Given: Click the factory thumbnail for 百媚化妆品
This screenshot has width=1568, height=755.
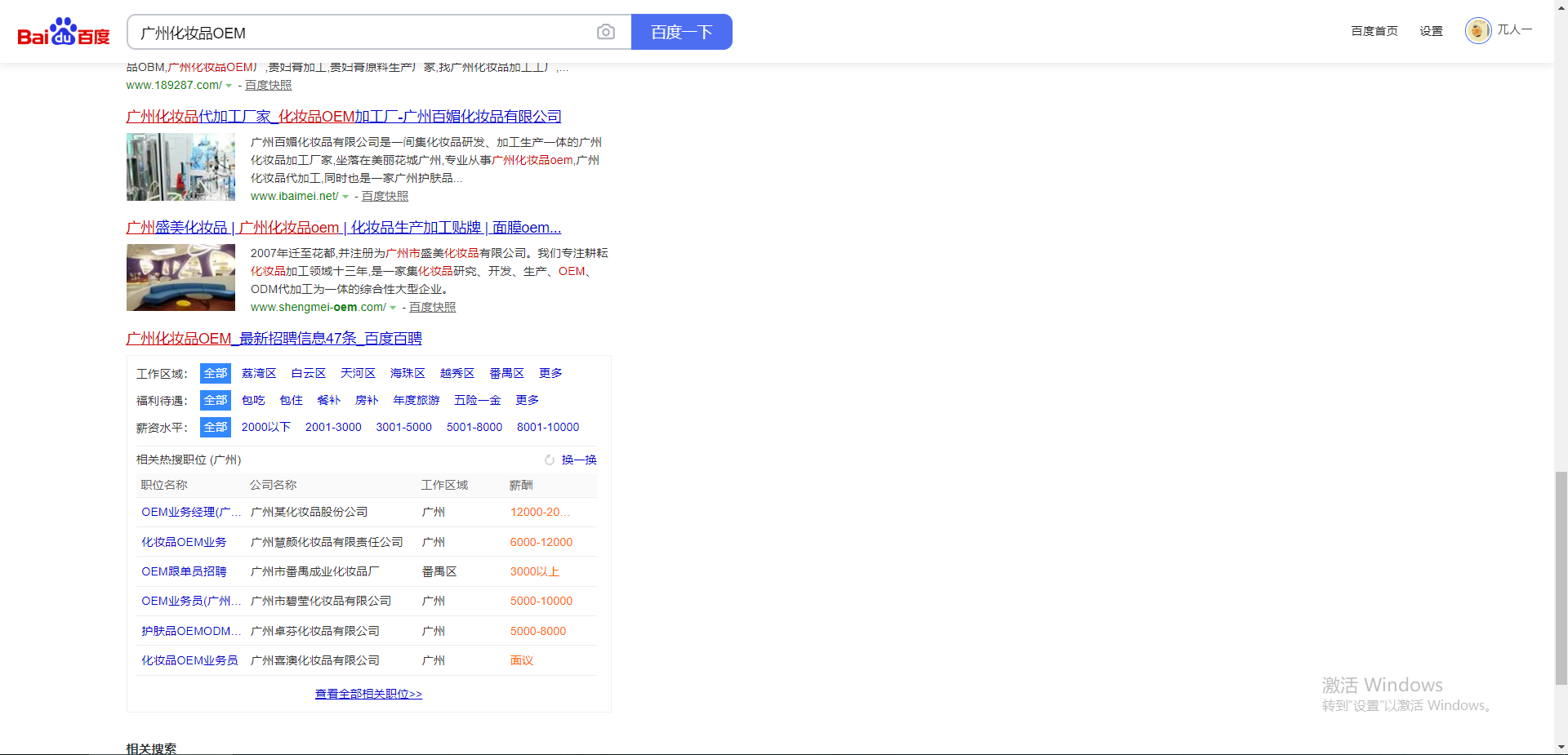Looking at the screenshot, I should 180,167.
